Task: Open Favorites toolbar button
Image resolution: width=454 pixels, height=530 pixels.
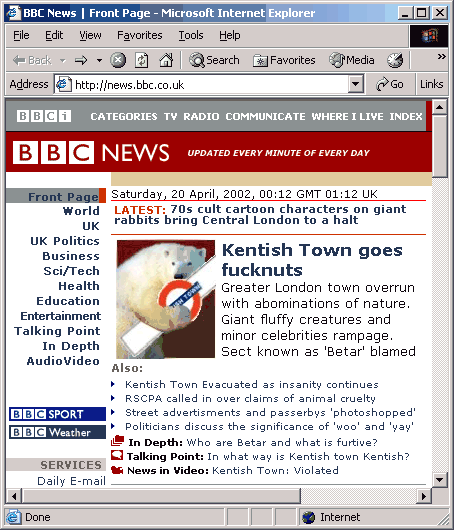Action: pos(284,61)
